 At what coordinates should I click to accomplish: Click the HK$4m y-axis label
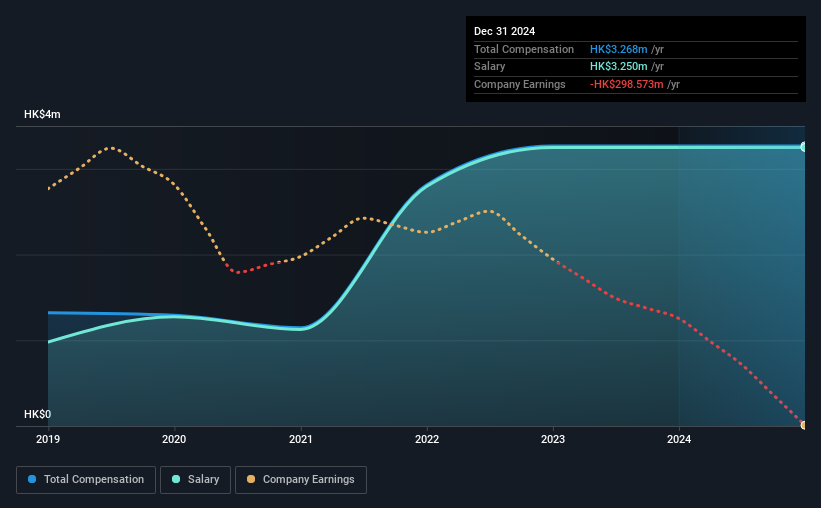coord(42,114)
